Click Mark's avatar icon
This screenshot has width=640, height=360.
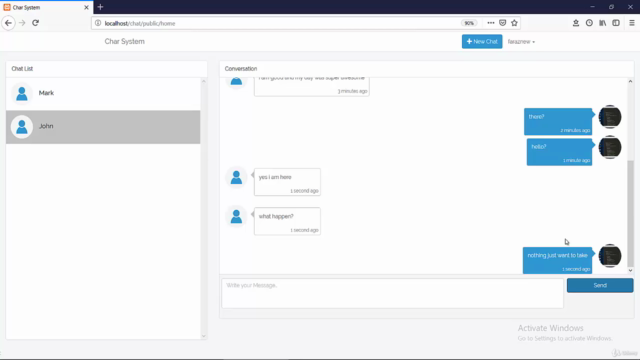22,93
